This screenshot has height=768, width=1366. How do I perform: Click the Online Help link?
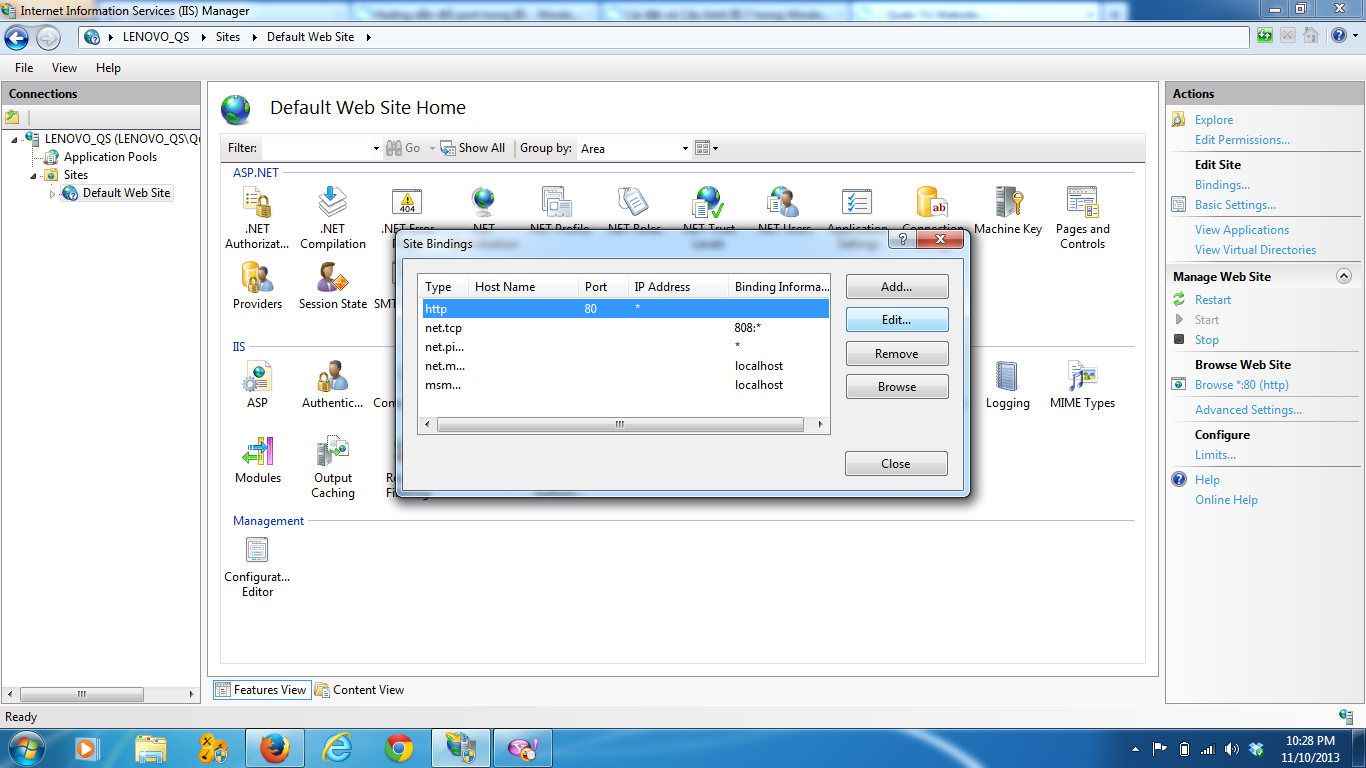pos(1226,500)
